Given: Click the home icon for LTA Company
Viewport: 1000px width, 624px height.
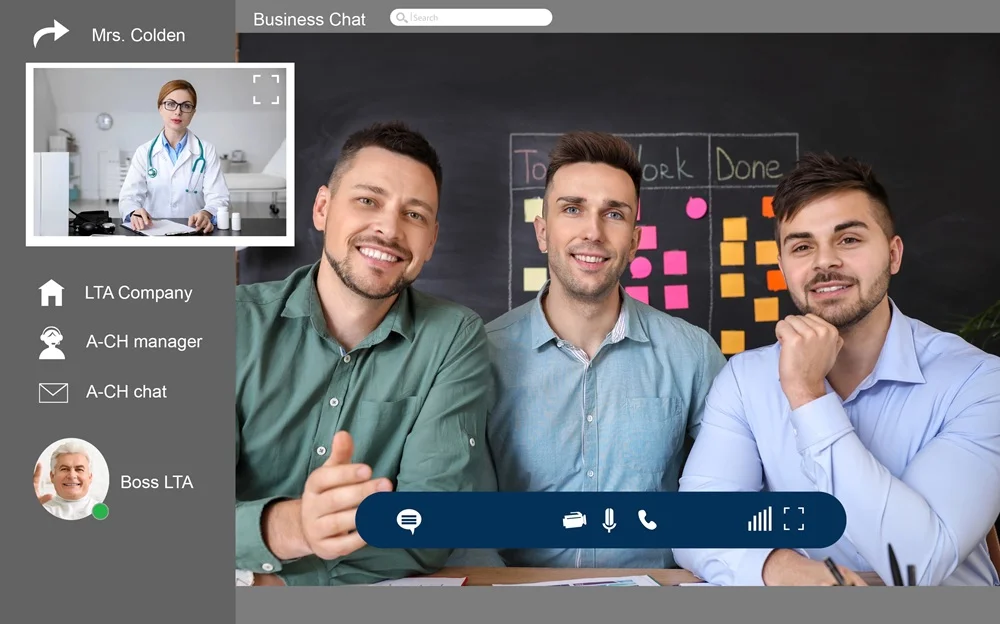Looking at the screenshot, I should (x=51, y=293).
